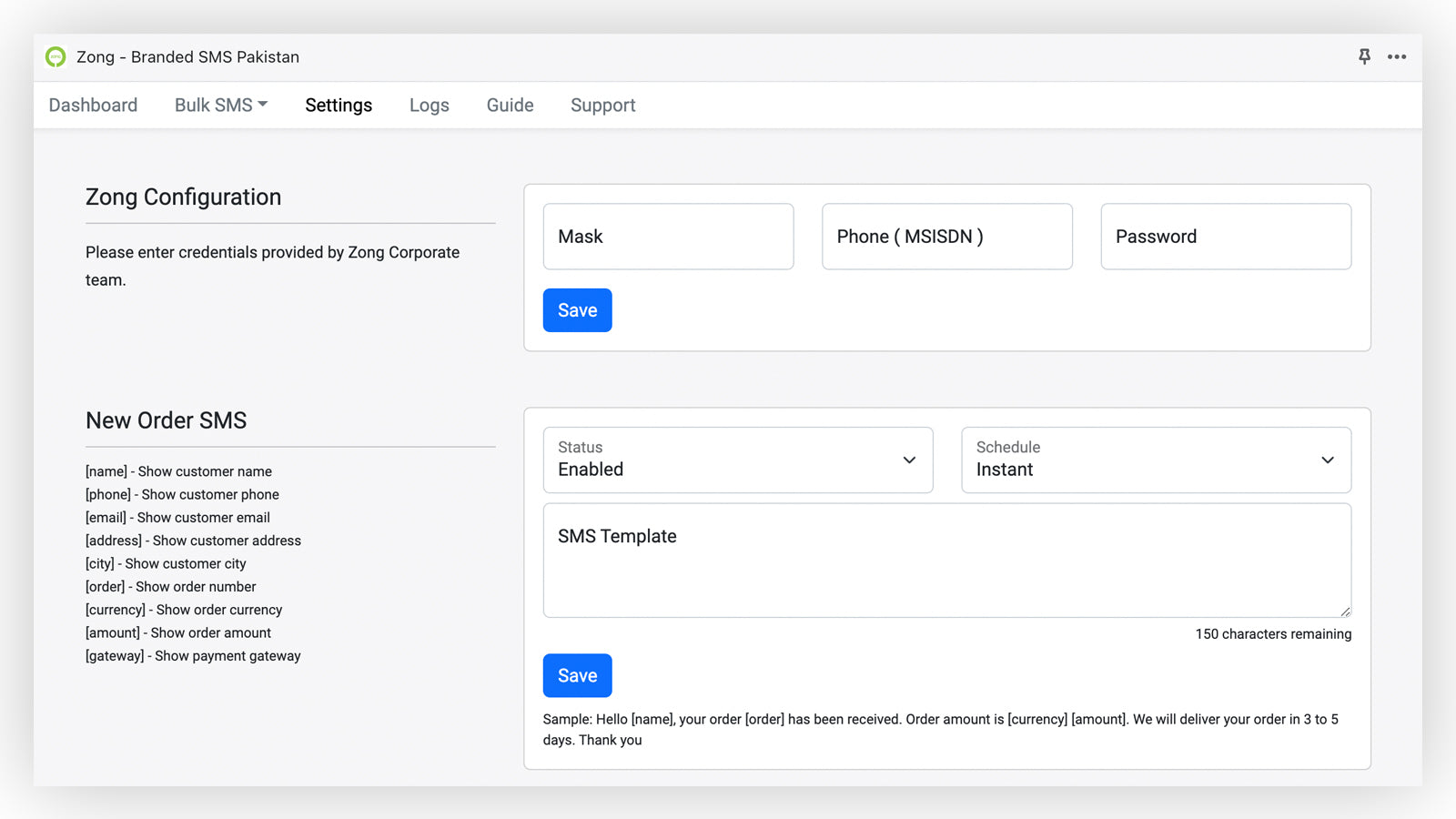Expand the Bulk SMS dropdown menu
The width and height of the screenshot is (1456, 819).
(x=221, y=106)
